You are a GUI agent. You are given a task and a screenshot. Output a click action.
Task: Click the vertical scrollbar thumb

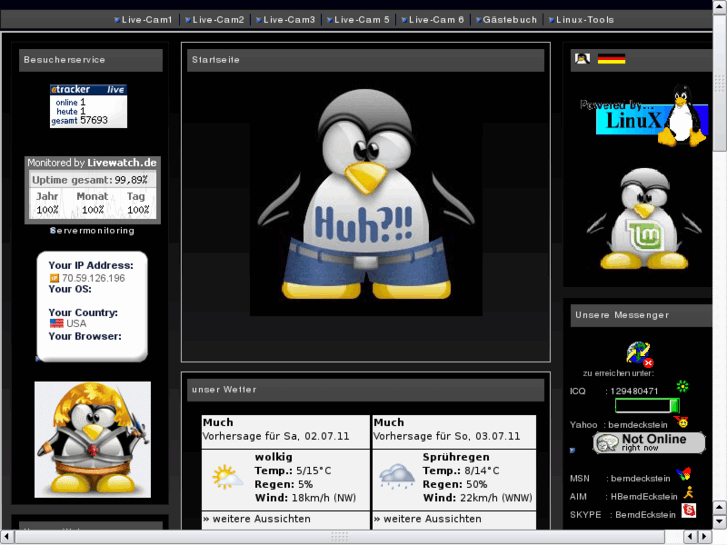720,83
